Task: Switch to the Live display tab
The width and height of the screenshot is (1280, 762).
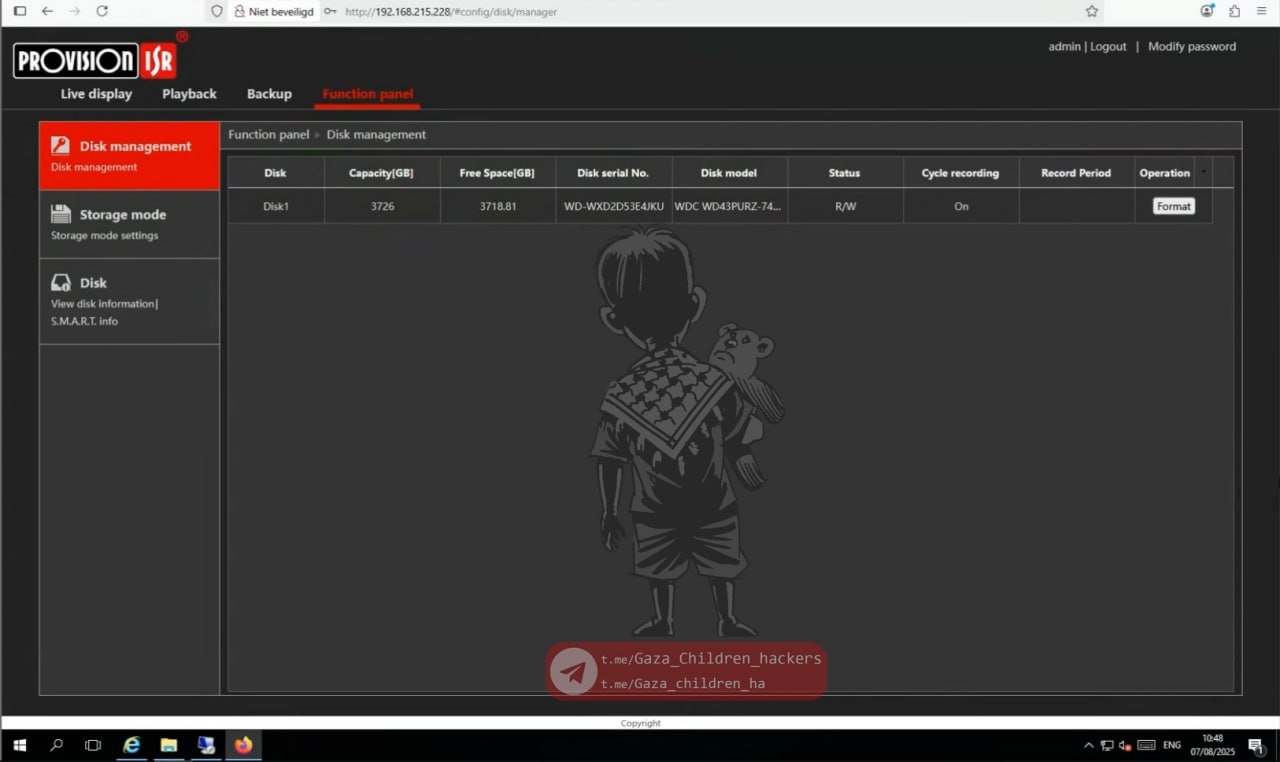Action: (x=96, y=94)
